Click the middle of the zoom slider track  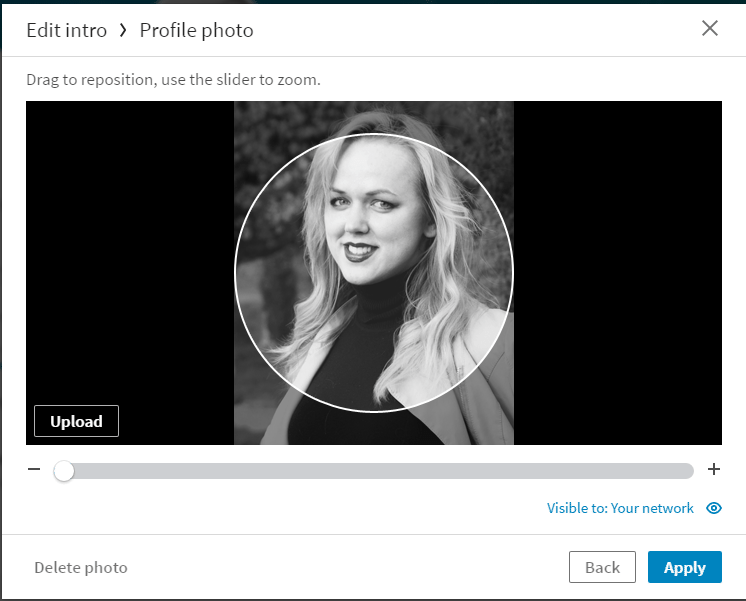coord(374,471)
